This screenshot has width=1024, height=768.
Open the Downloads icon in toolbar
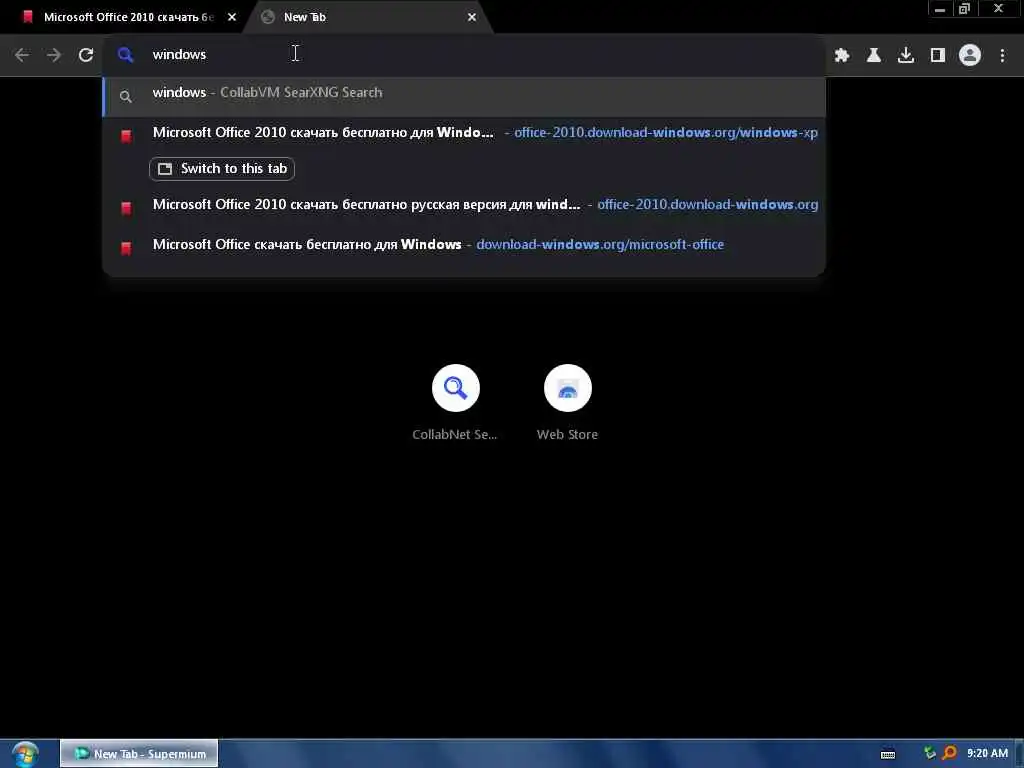(x=906, y=56)
